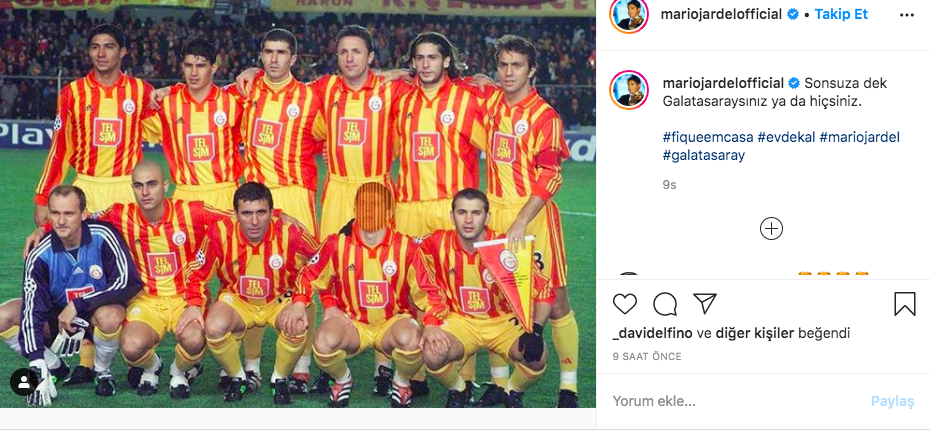The image size is (930, 431).
Task: View the 'diğer kişiler' likes list
Action: click(x=754, y=334)
